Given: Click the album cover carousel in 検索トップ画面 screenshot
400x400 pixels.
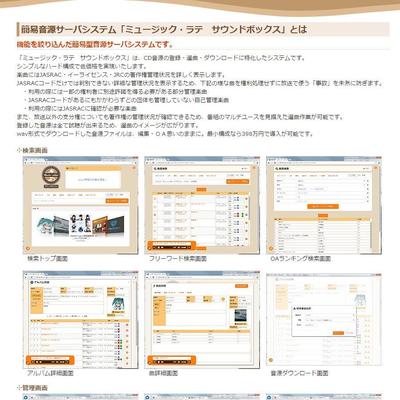Looking at the screenshot, I should coord(80,224).
